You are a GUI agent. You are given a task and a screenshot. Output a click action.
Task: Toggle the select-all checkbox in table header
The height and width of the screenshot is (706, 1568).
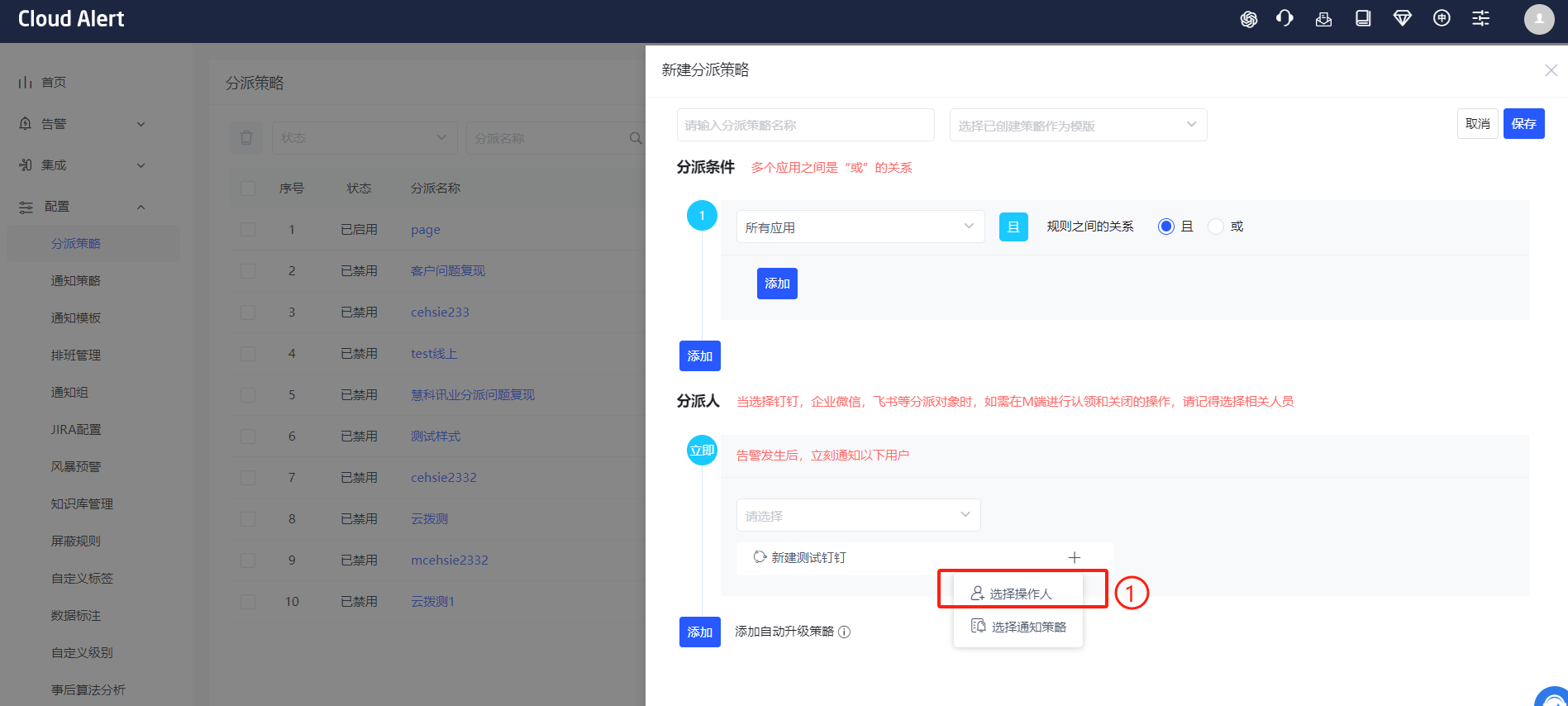248,188
